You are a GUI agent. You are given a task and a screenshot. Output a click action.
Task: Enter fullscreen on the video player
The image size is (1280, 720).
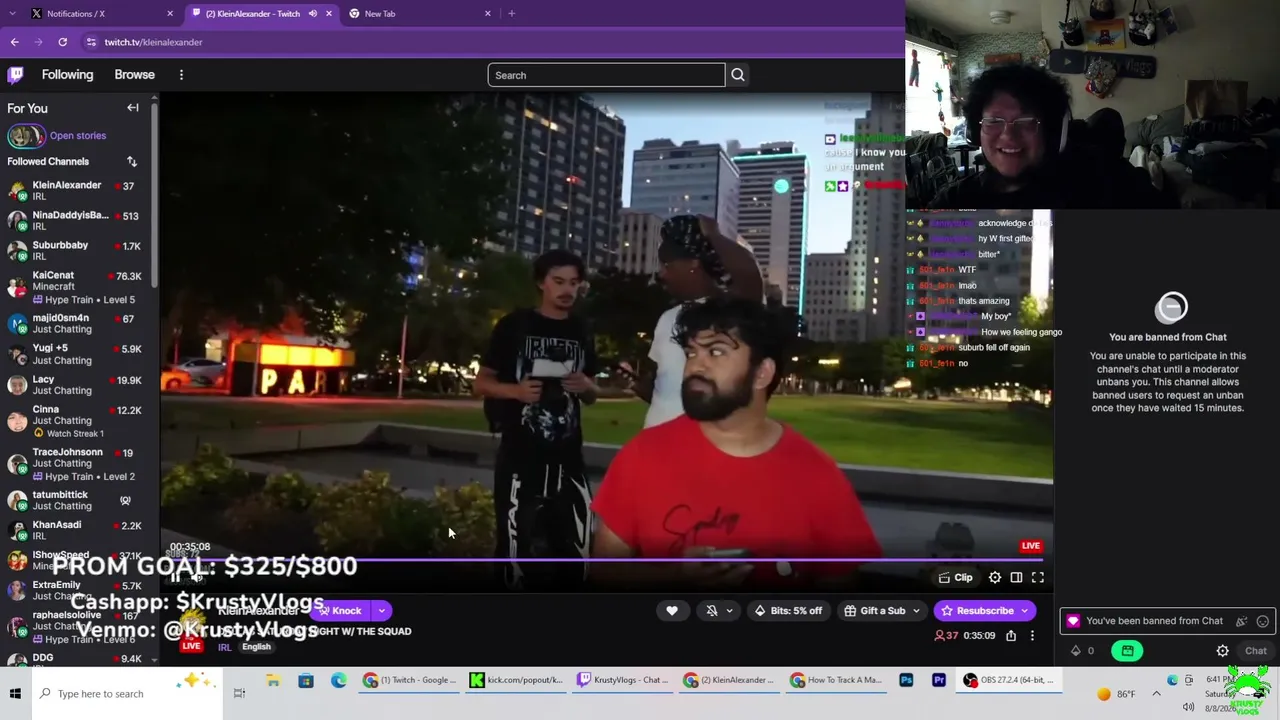coord(1038,577)
